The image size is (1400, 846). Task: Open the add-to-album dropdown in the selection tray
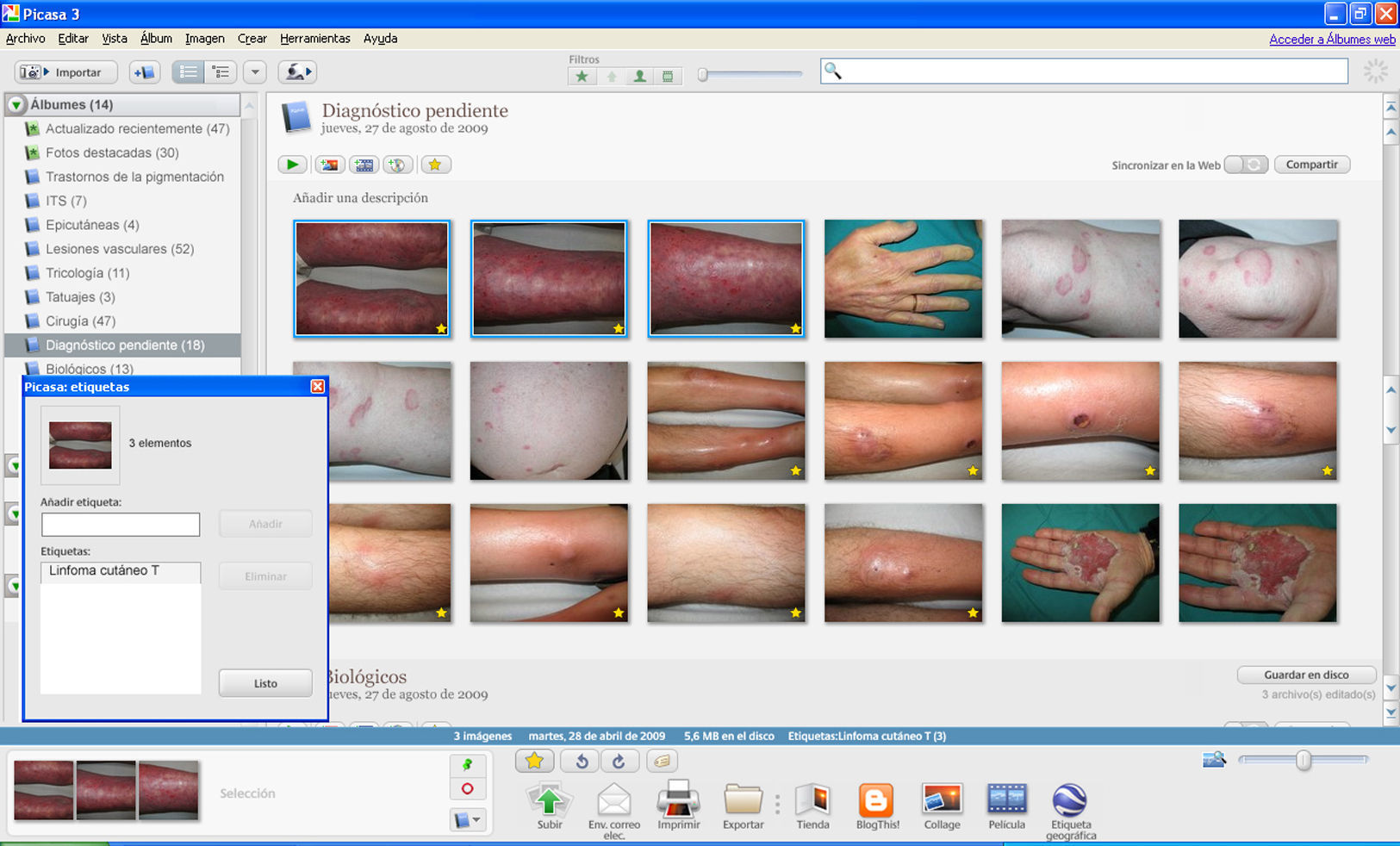(468, 819)
